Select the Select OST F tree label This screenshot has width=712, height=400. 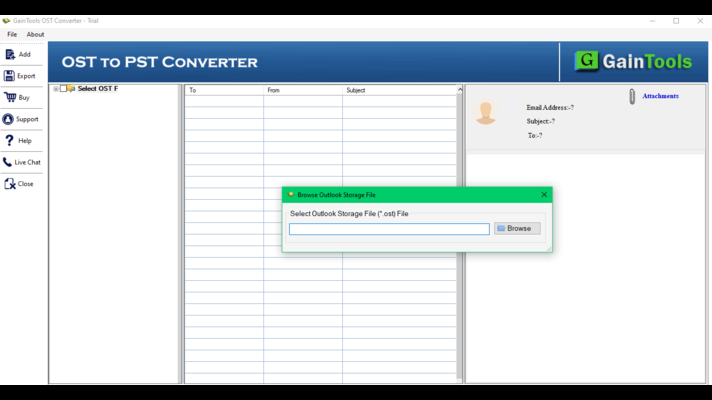coord(98,89)
